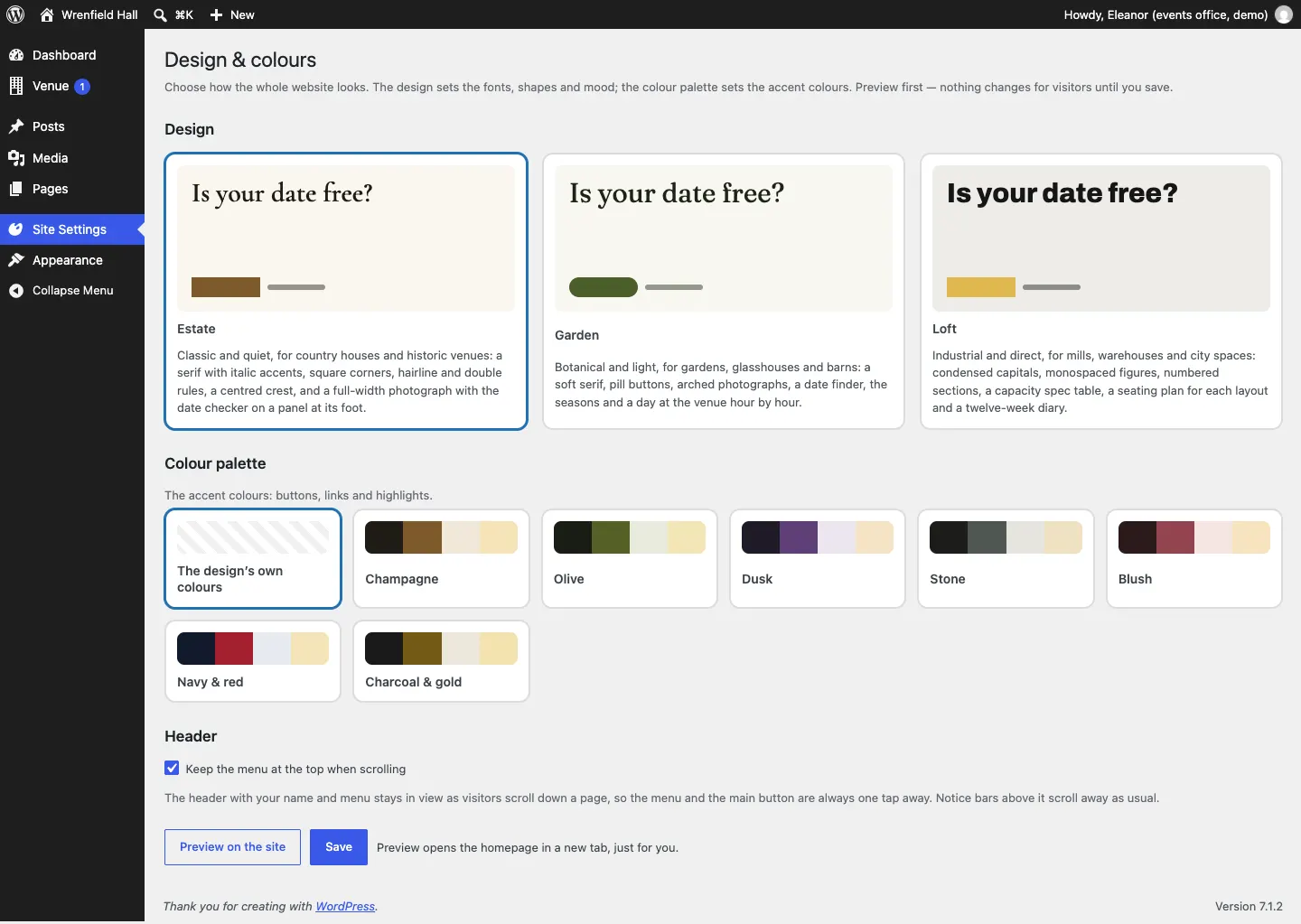Viewport: 1301px width, 924px height.
Task: Select 'The design's own colours' palette
Action: coord(253,559)
